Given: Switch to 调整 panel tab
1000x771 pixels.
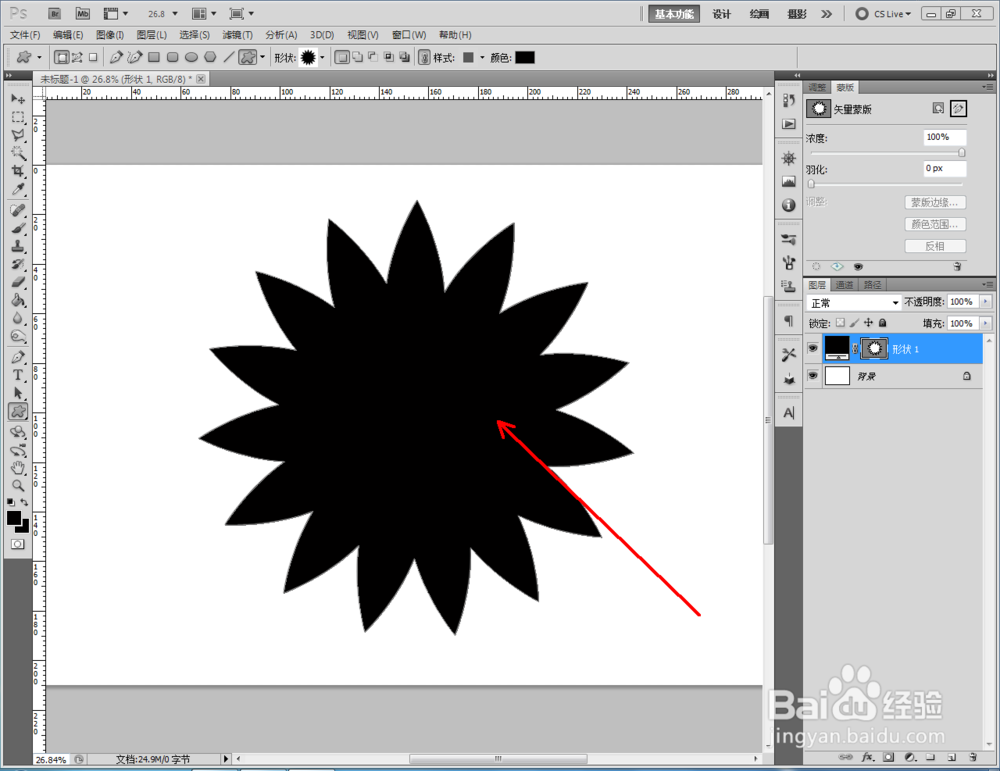Looking at the screenshot, I should [817, 87].
